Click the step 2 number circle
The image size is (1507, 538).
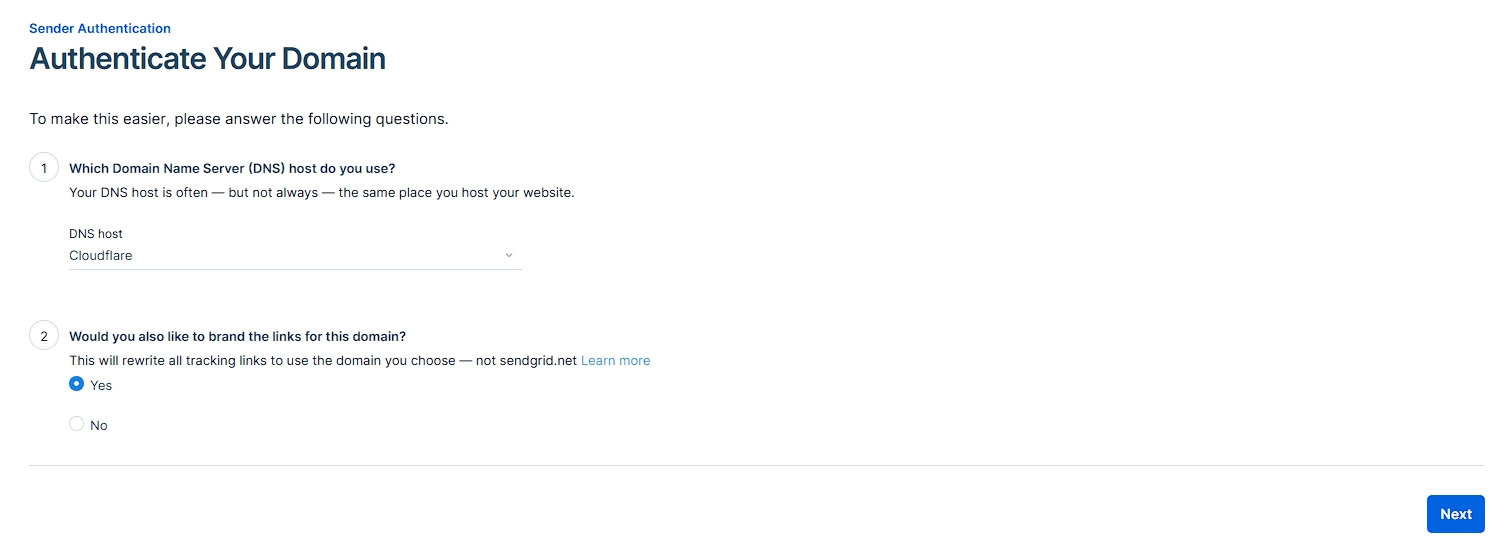44,336
